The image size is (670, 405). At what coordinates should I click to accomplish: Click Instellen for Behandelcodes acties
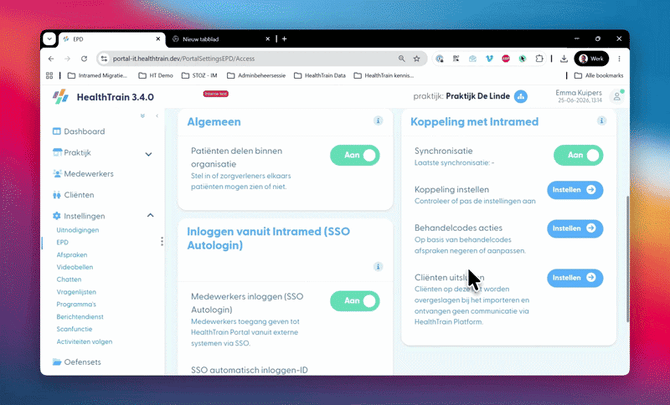click(575, 229)
